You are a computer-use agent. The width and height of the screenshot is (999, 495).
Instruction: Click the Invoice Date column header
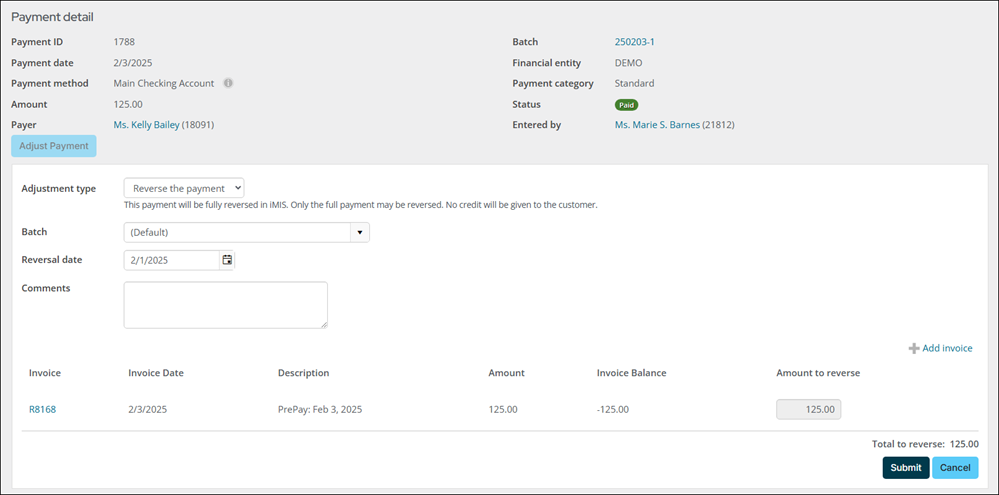156,373
